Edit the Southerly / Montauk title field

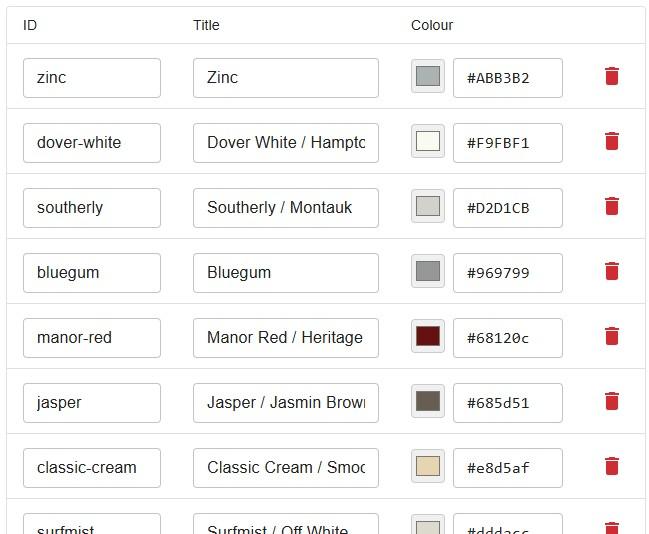286,208
